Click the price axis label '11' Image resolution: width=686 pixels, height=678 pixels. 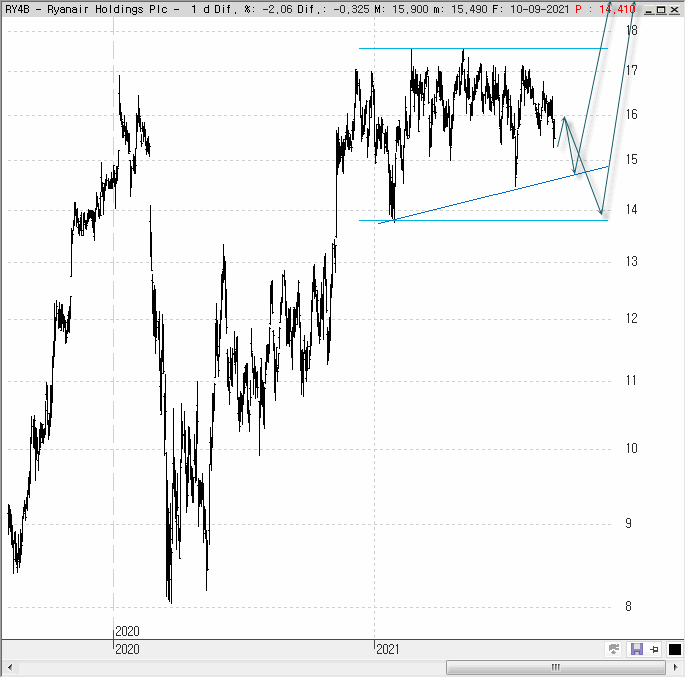pyautogui.click(x=631, y=381)
